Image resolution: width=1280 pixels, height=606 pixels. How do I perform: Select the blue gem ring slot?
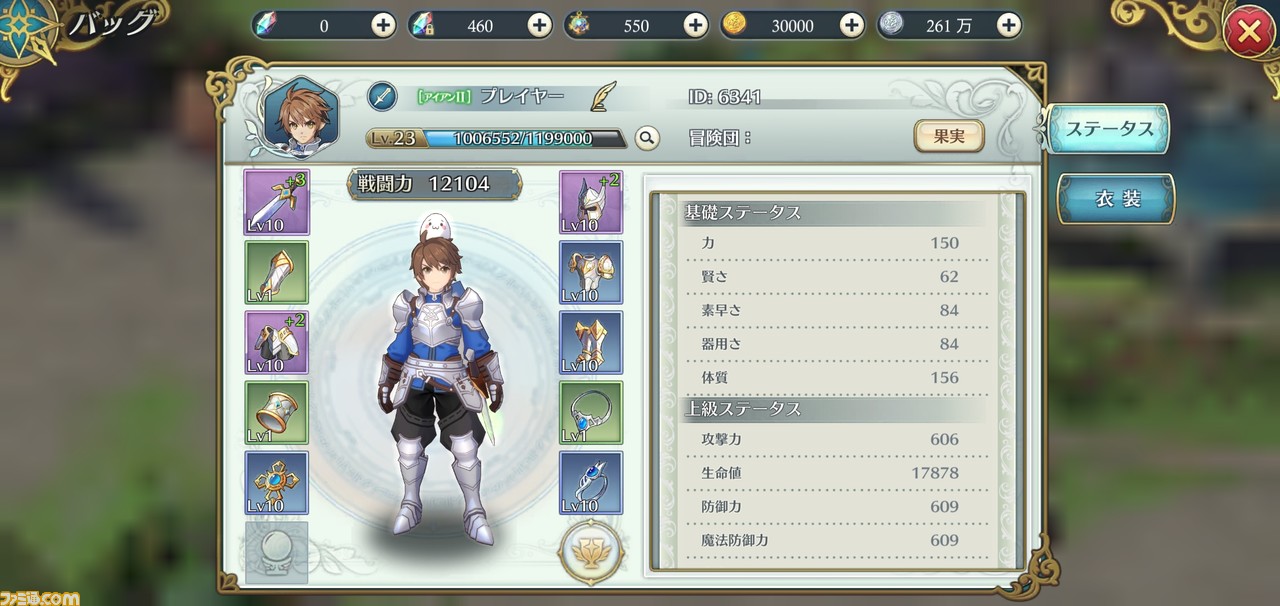pyautogui.click(x=591, y=483)
